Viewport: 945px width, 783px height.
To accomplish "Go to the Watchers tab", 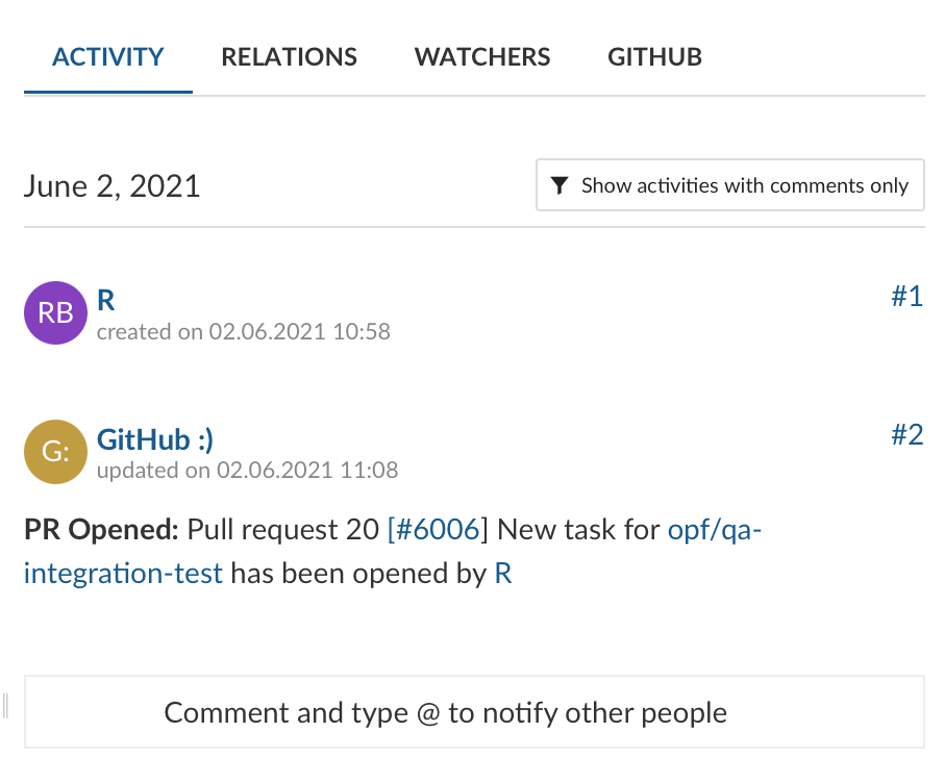I will pos(482,57).
